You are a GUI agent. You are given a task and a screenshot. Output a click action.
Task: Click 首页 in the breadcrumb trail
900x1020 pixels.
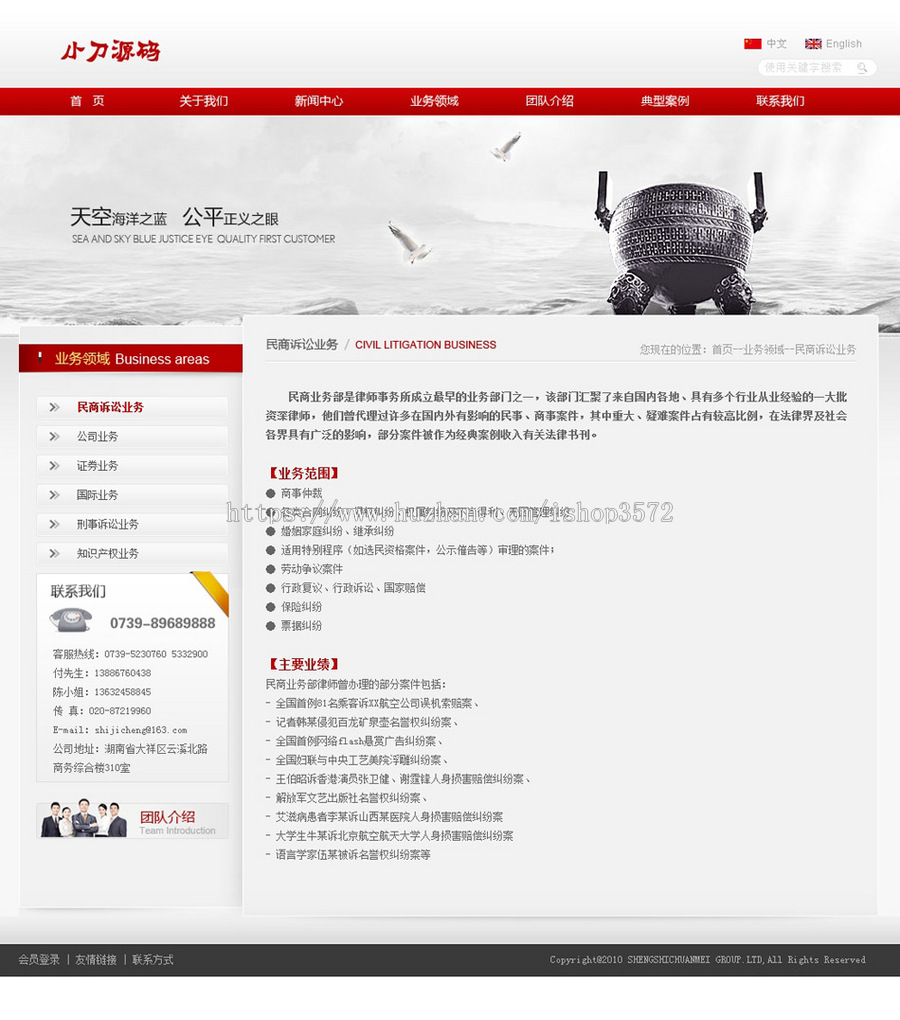(x=722, y=349)
